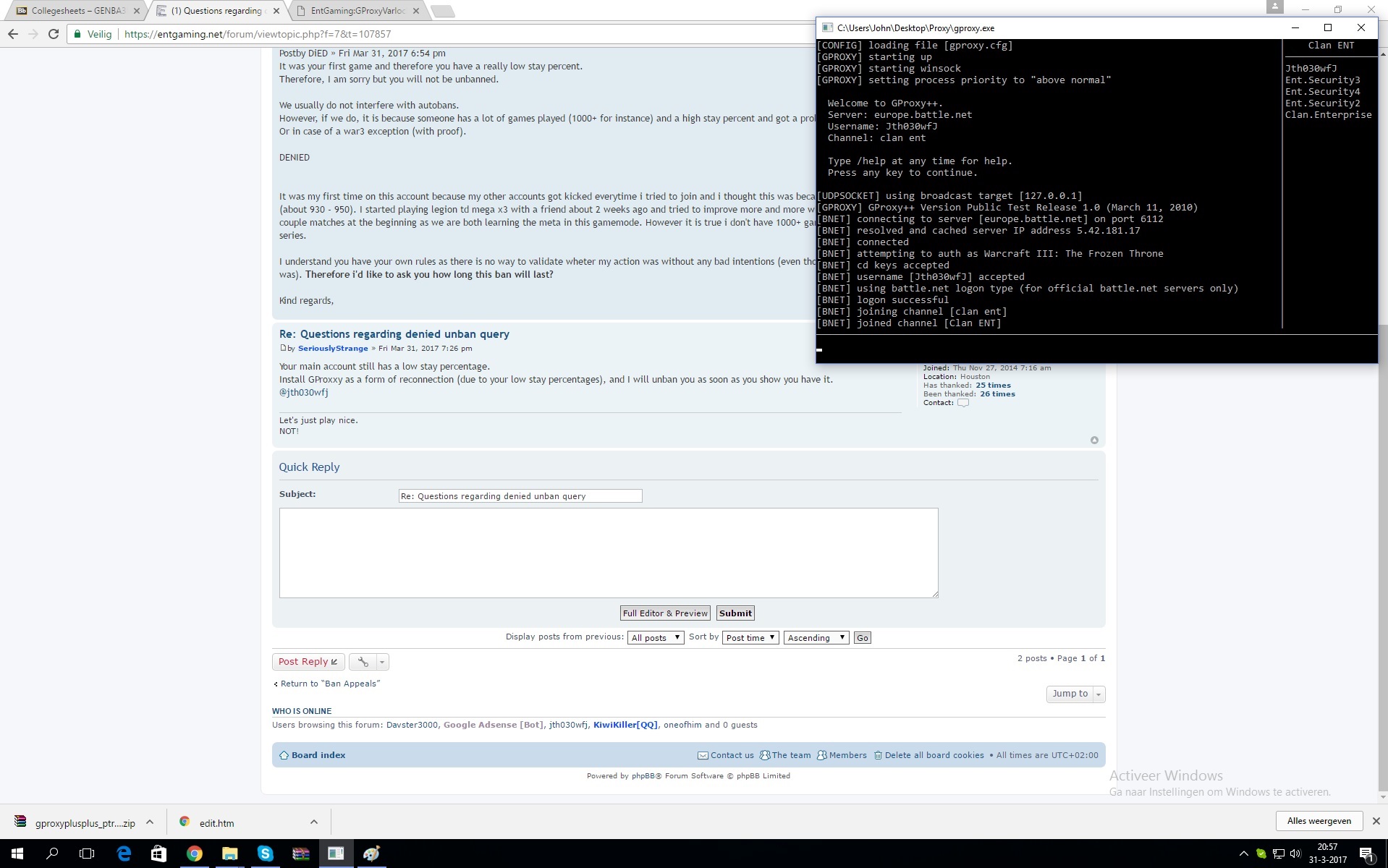Open the Action Center notifications
Screen dimensions: 1388x868
1367,854
